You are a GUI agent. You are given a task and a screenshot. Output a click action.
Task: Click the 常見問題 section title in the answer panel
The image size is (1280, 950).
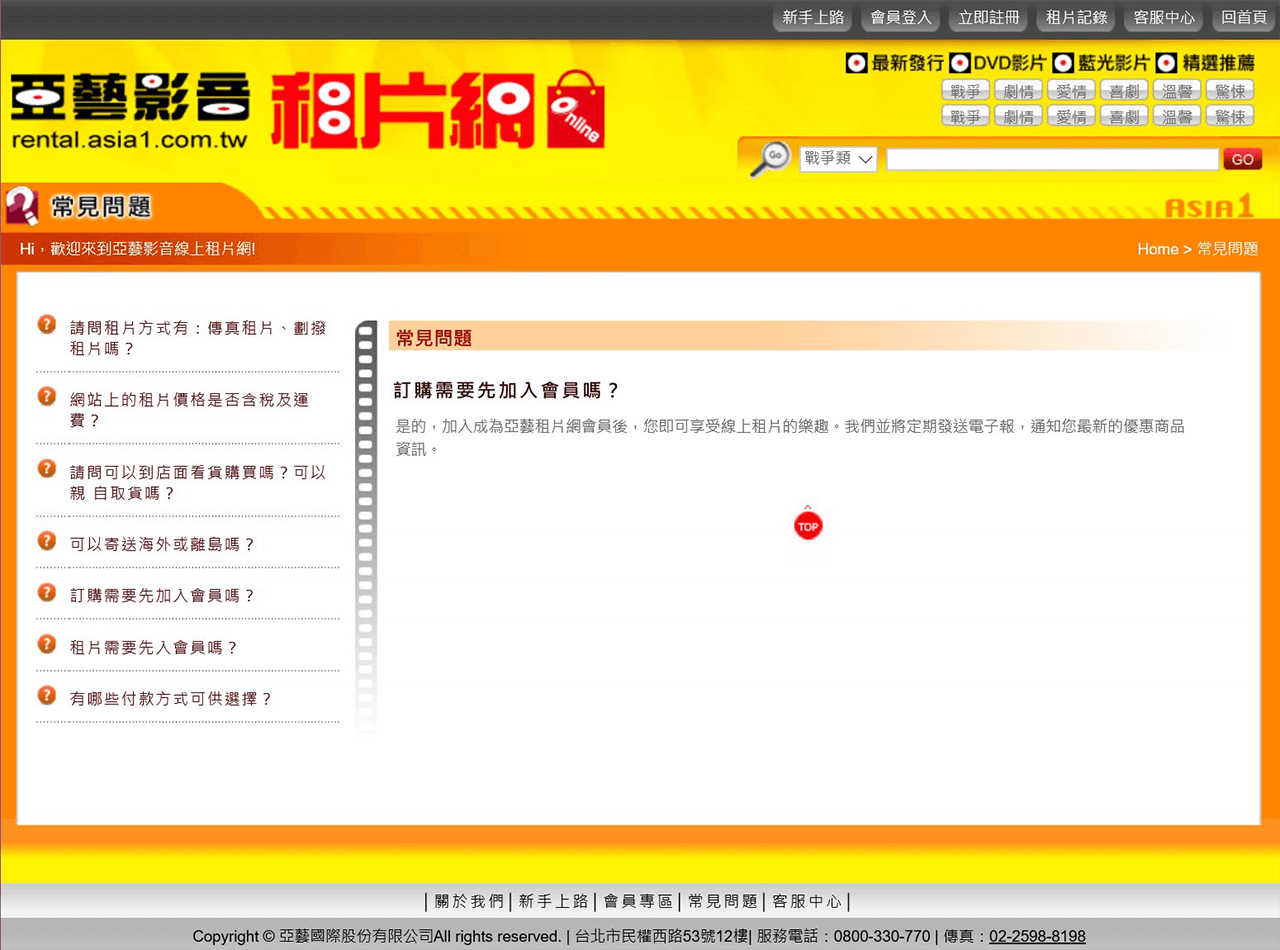(x=434, y=338)
